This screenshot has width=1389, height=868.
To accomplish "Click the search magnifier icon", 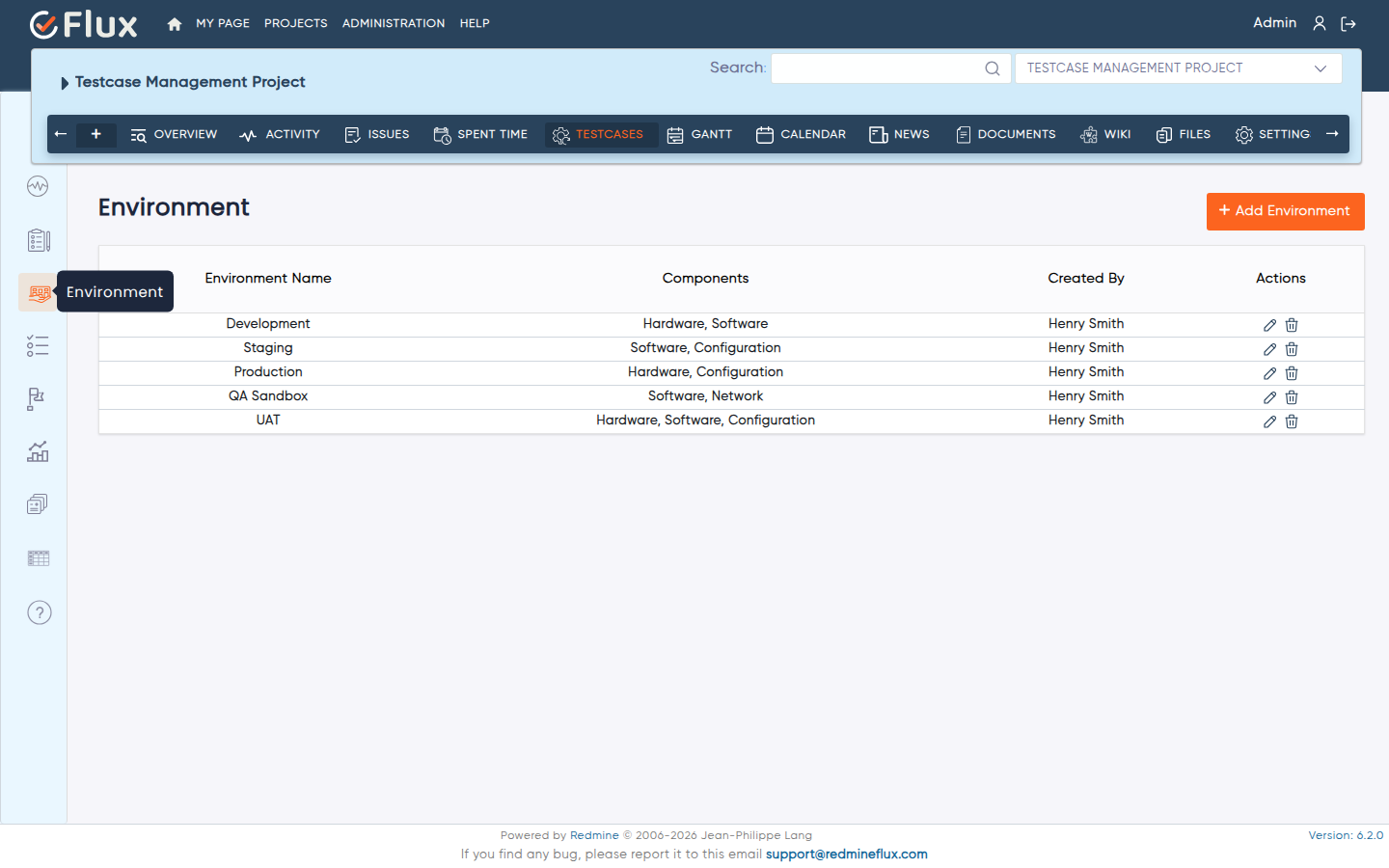I will coord(992,68).
